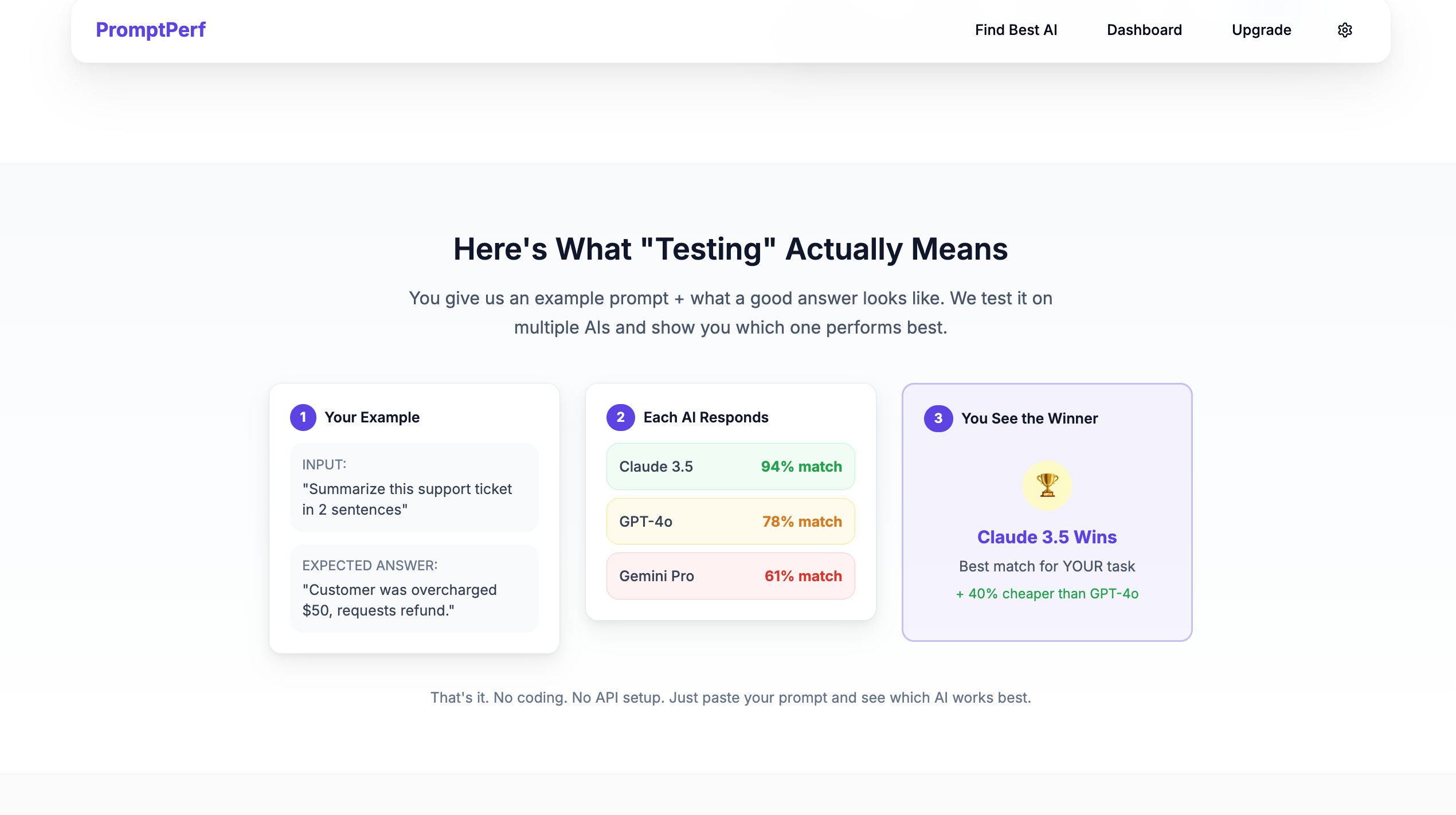Open the Find Best AI page

pyautogui.click(x=1016, y=30)
